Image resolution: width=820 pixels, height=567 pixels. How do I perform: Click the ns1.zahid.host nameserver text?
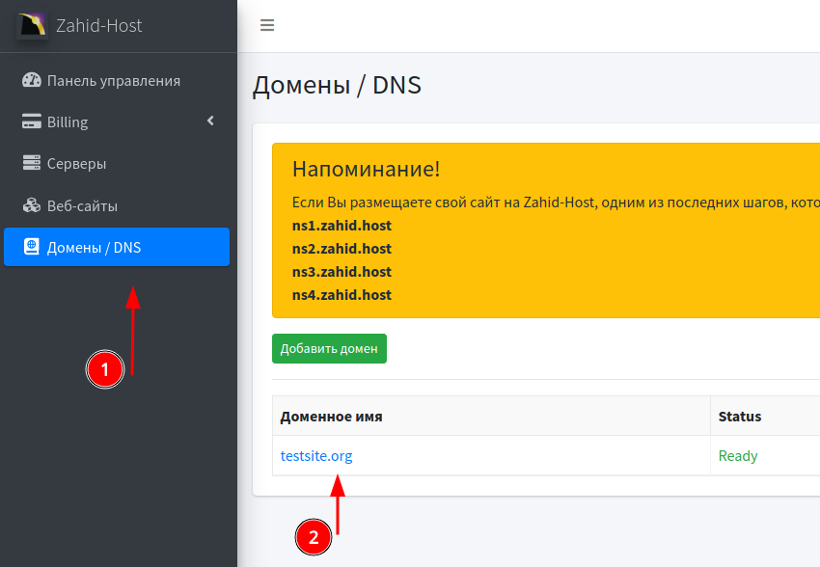341,226
